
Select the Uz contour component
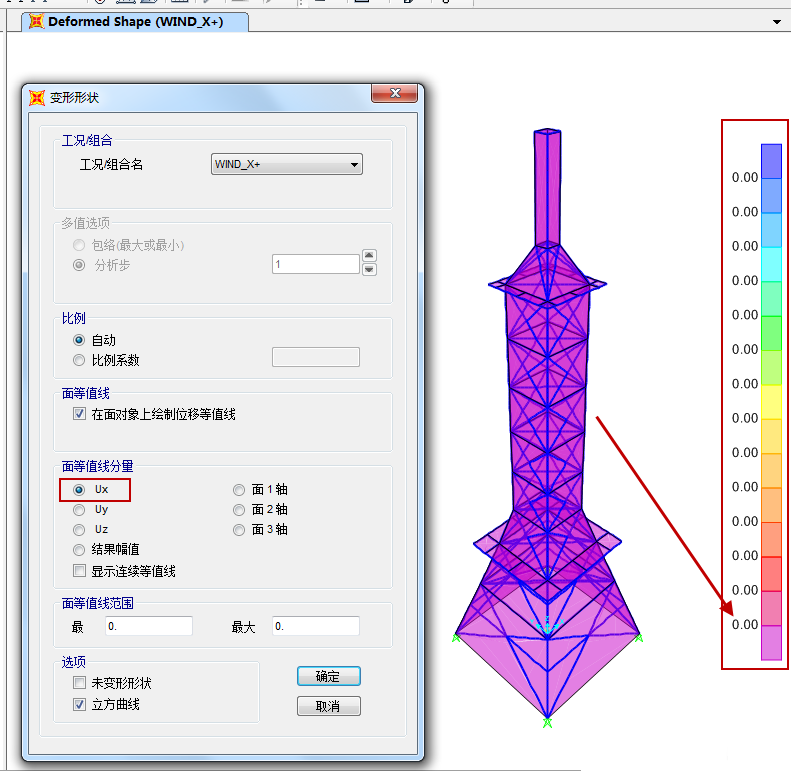tap(79, 530)
